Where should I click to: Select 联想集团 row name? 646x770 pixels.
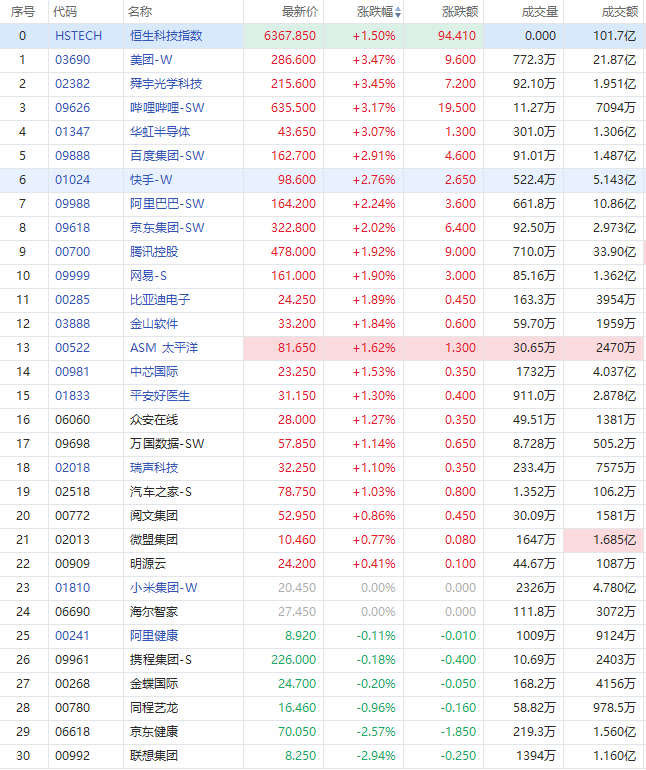[x=154, y=756]
